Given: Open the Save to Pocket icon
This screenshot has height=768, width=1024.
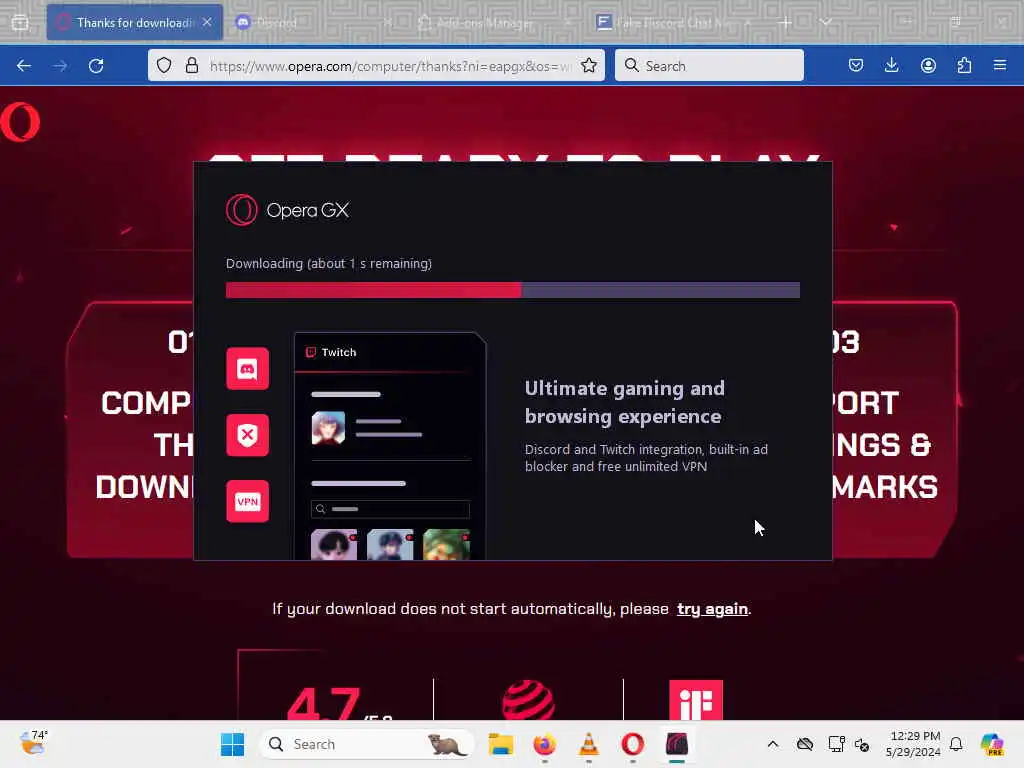Looking at the screenshot, I should click(856, 65).
